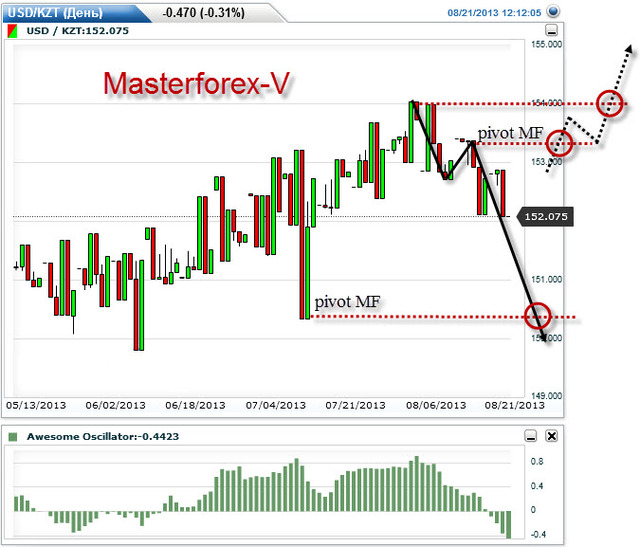The image size is (640, 547).
Task: Click the 08/21/2013 date axis label
Action: [514, 405]
